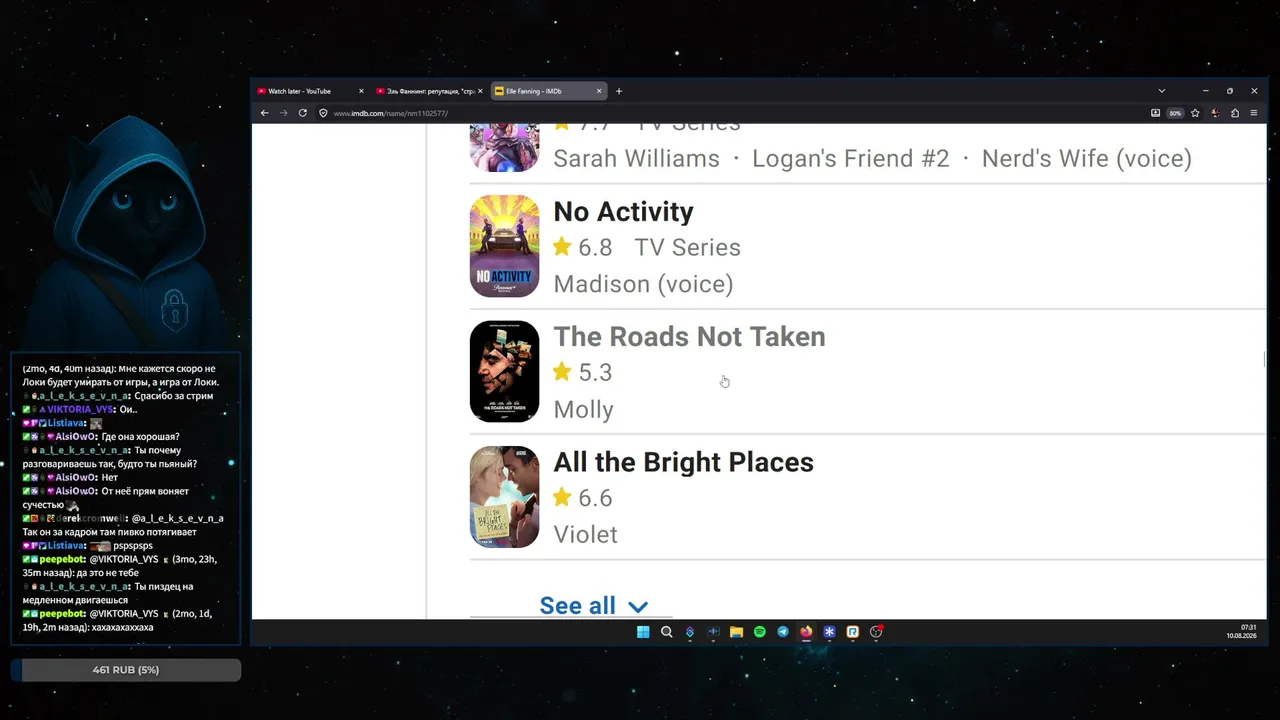The width and height of the screenshot is (1280, 720).
Task: Click the No Activity poster
Action: tap(504, 246)
